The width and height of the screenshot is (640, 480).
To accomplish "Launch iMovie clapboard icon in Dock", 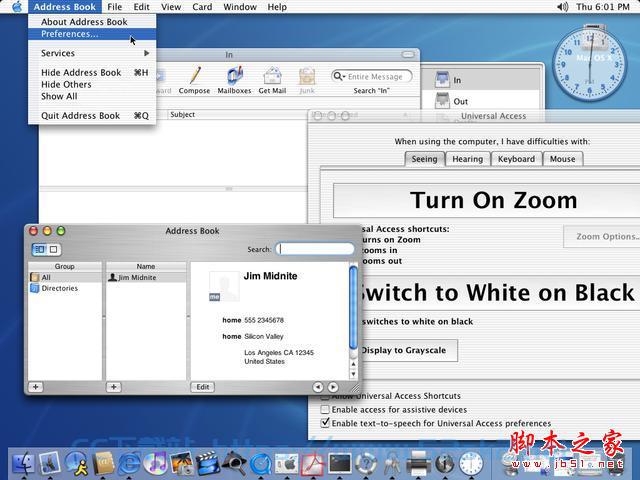I will [x=208, y=464].
